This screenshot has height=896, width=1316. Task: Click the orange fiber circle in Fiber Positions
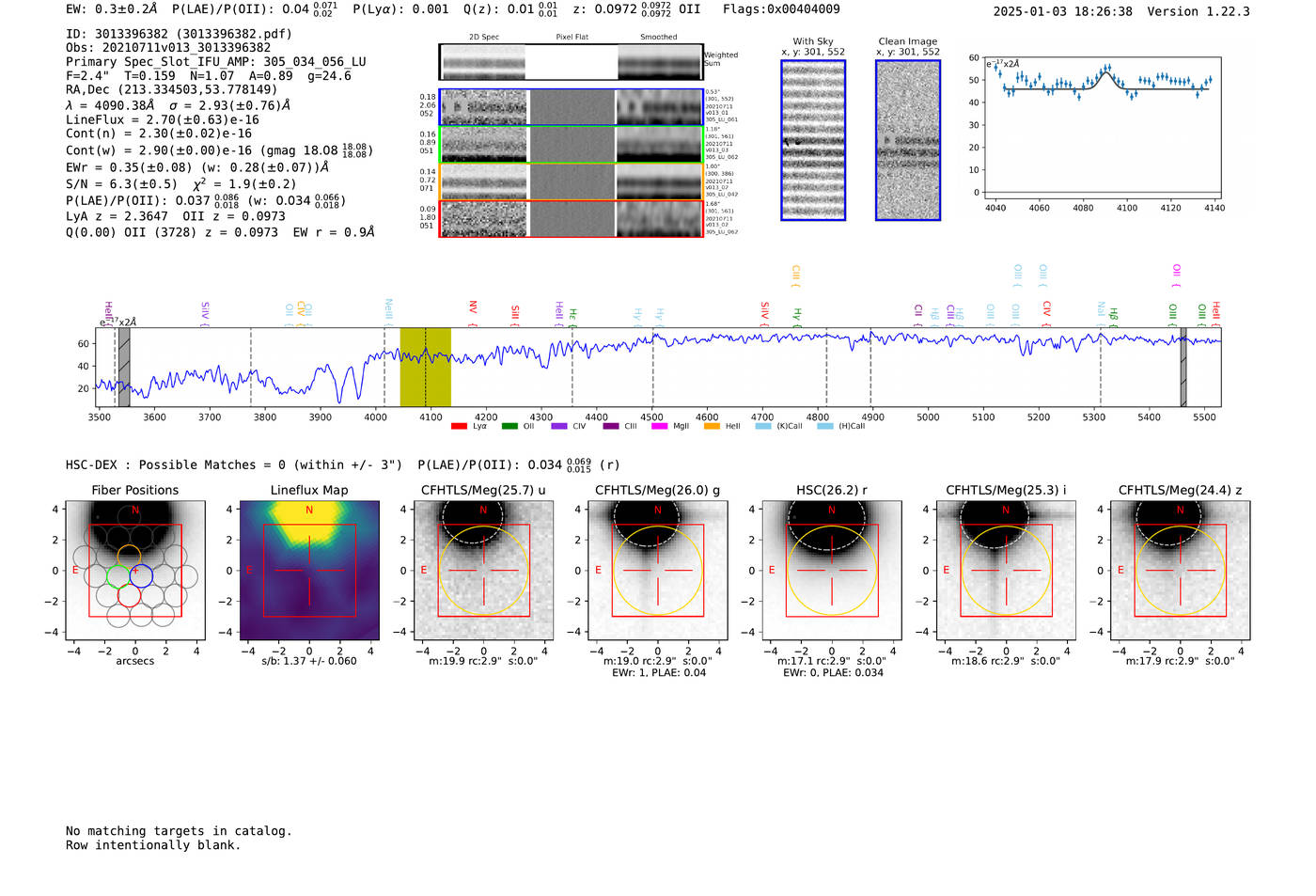click(x=130, y=556)
